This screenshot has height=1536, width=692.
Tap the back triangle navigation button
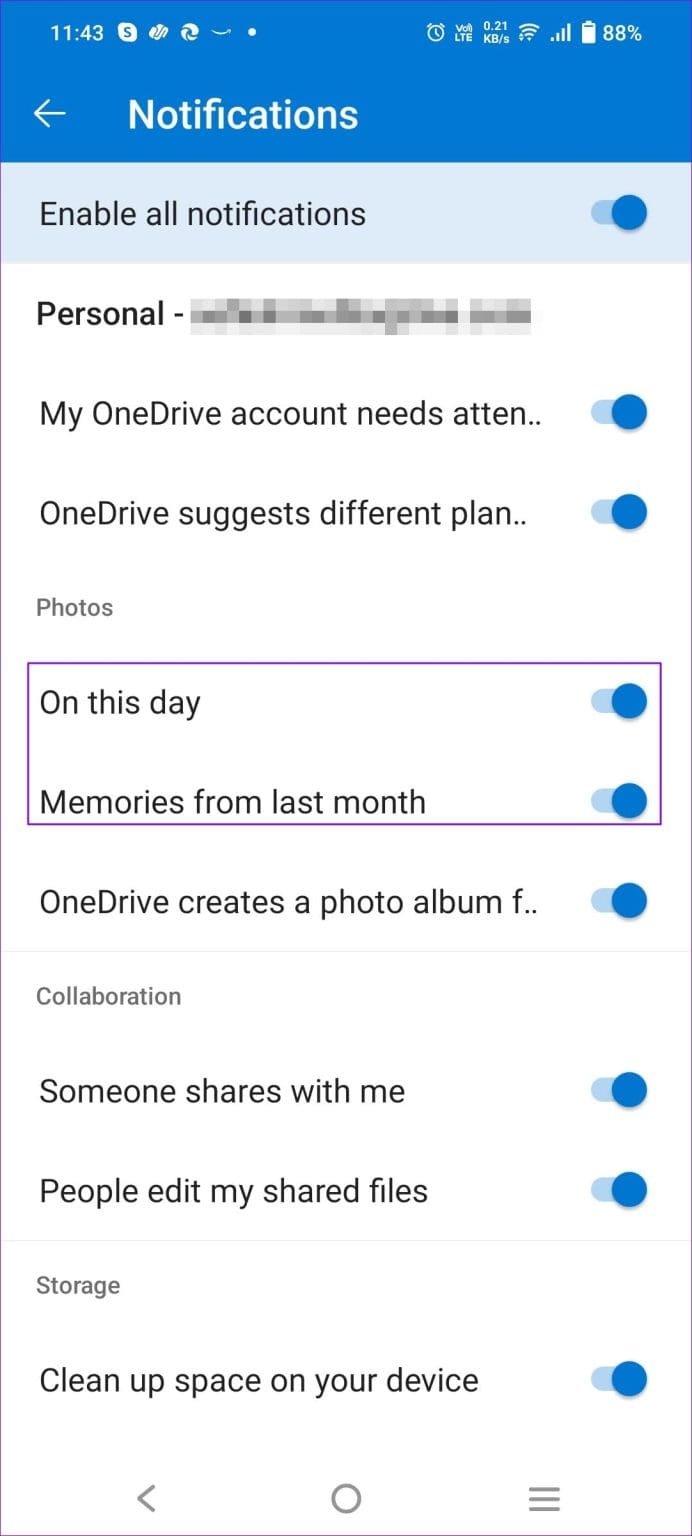pyautogui.click(x=146, y=1498)
